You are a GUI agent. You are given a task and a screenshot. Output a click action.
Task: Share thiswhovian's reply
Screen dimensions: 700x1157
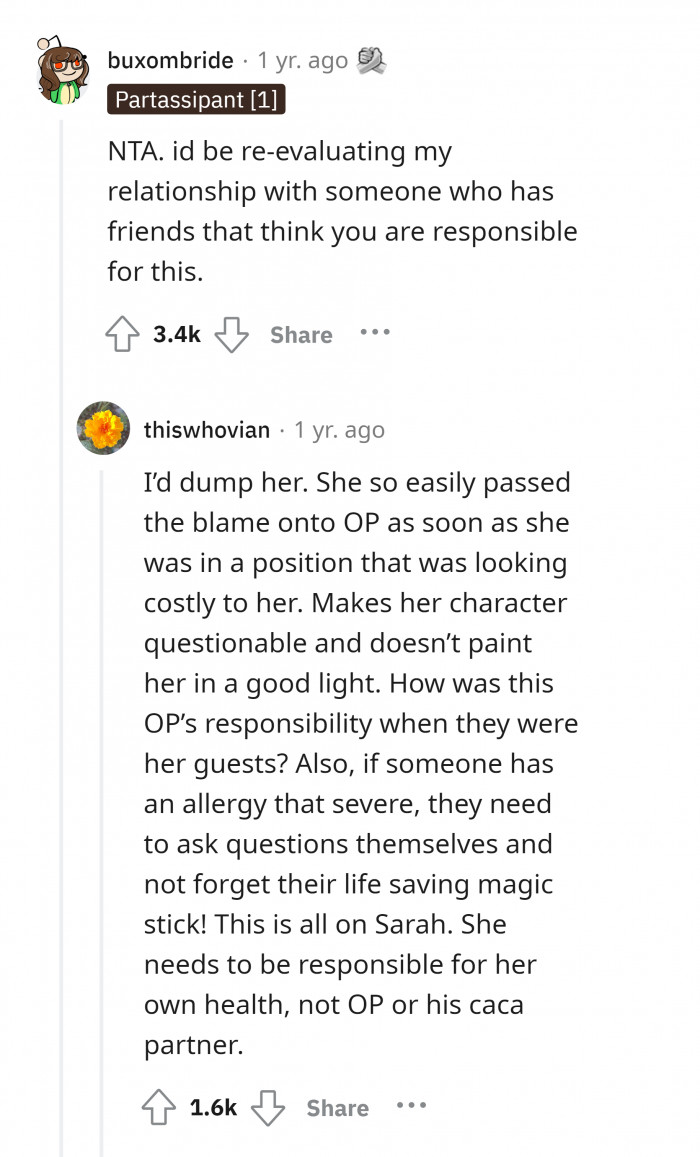click(x=337, y=1107)
